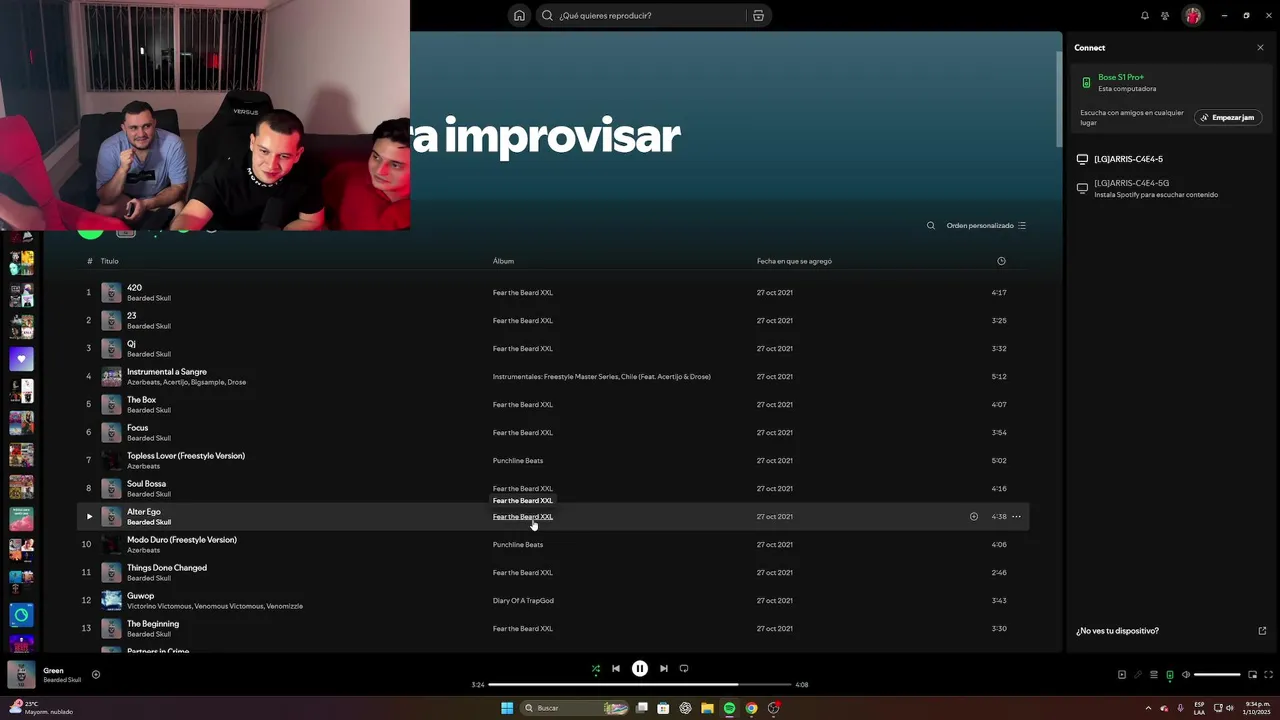
Task: Open the Orden personalizado sort dropdown
Action: click(986, 225)
